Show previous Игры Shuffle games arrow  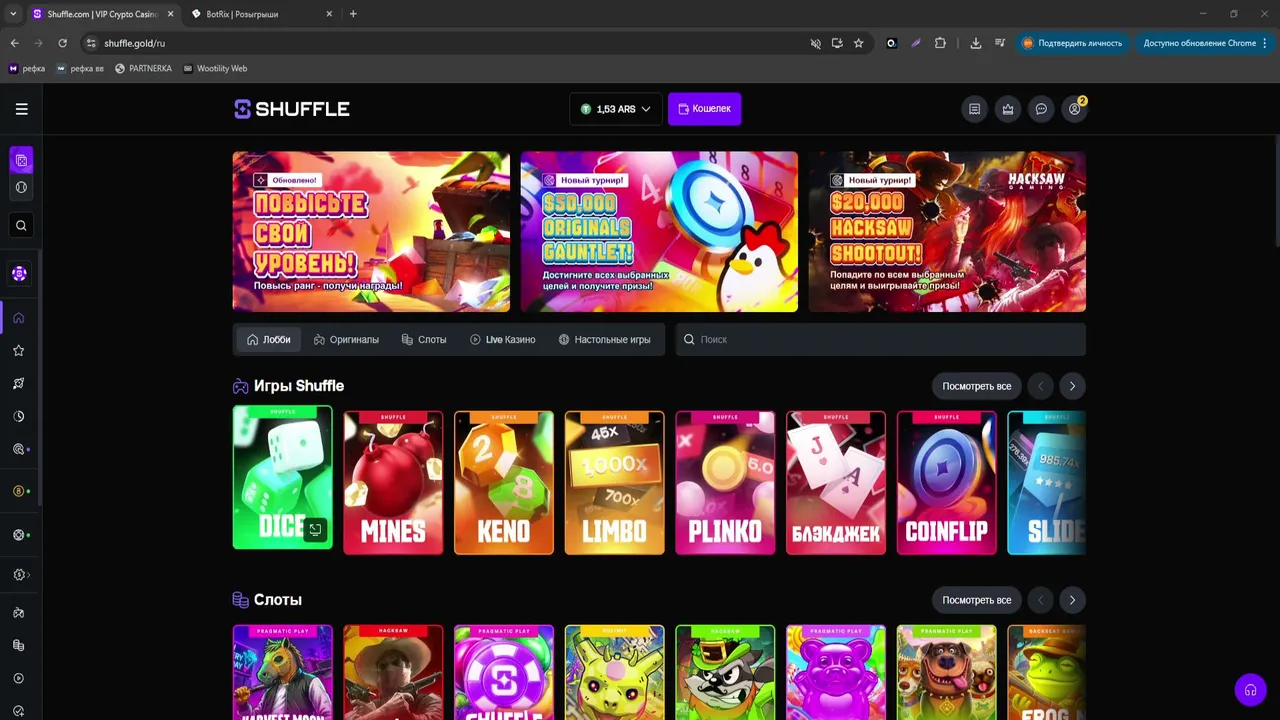click(1040, 386)
